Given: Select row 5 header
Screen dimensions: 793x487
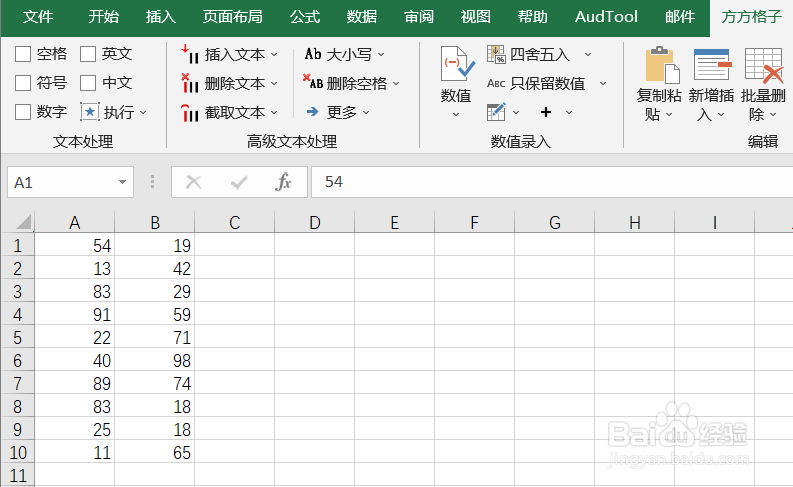Looking at the screenshot, I should (17, 338).
